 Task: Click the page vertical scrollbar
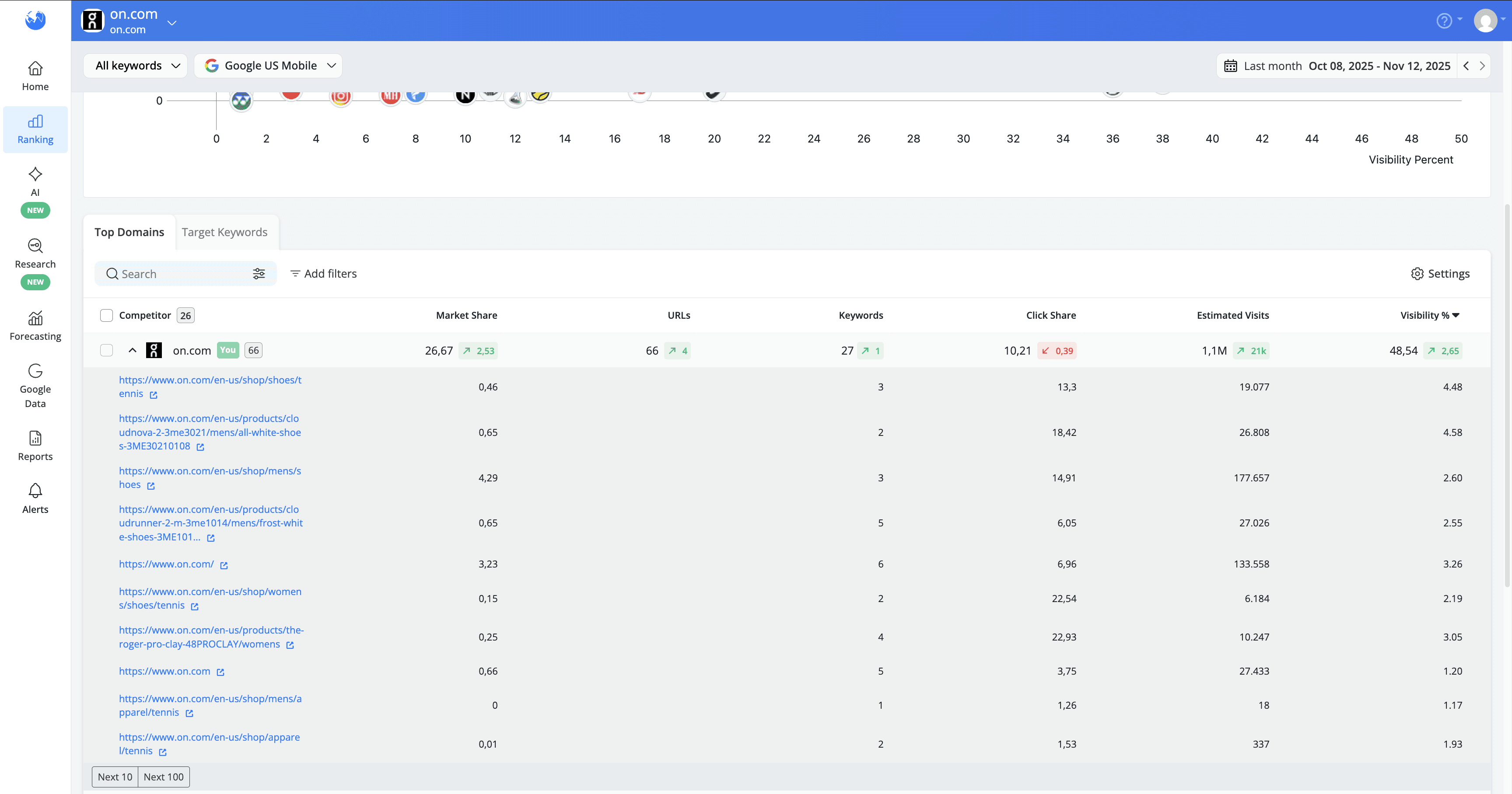tap(1507, 396)
